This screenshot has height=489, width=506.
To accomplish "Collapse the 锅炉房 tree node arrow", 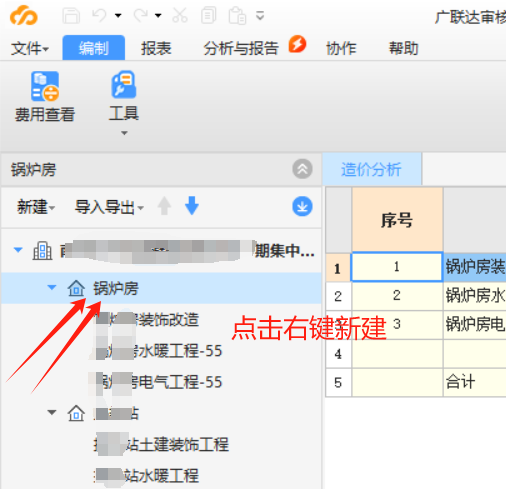I will (x=52, y=287).
